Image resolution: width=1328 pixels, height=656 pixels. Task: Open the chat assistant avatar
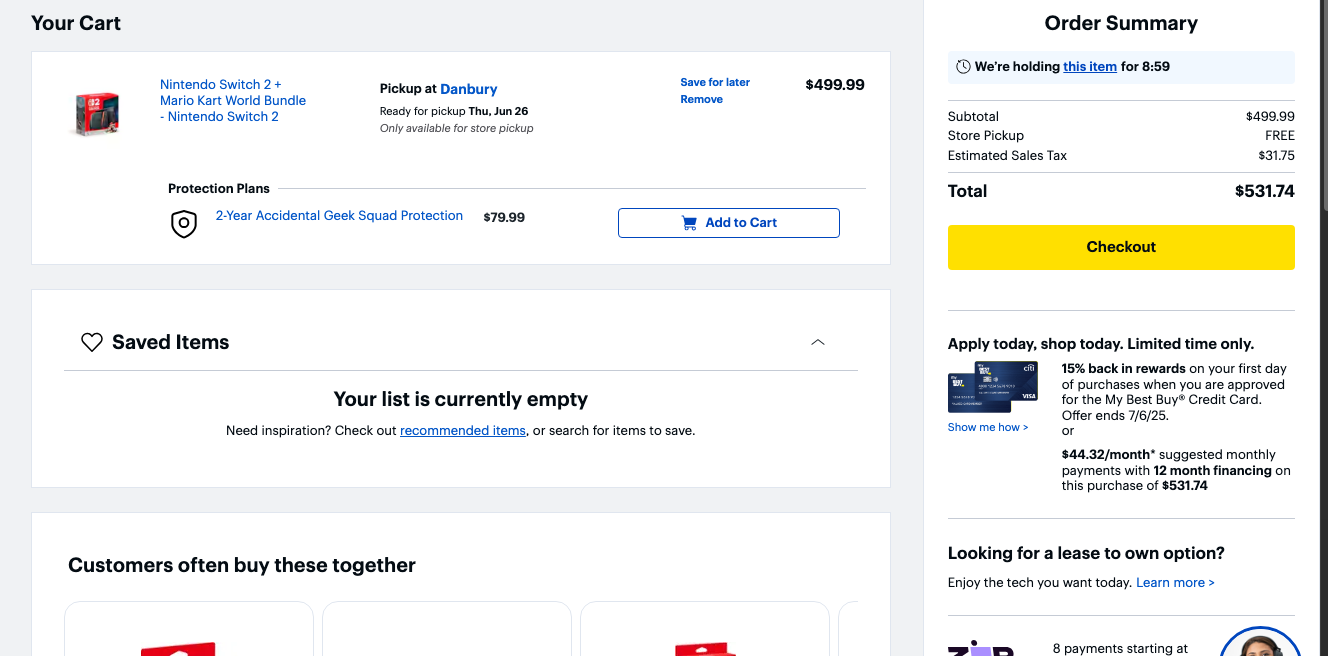click(1260, 642)
